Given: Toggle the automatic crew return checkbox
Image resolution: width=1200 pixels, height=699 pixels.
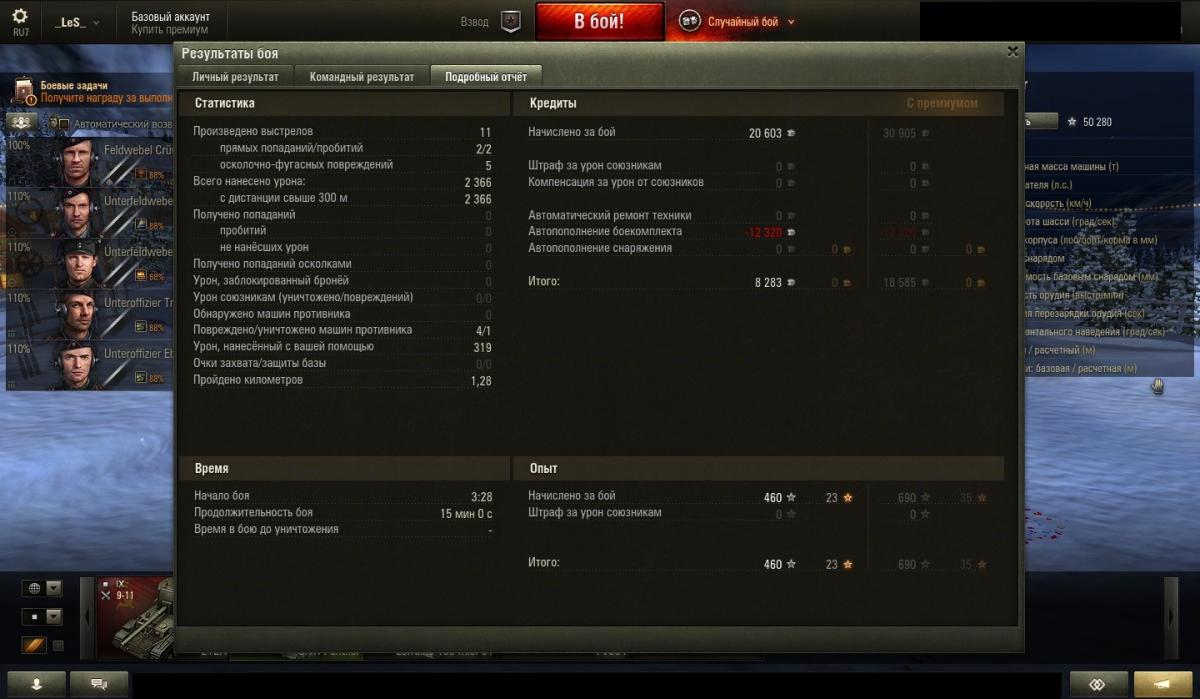Looking at the screenshot, I should click(63, 124).
